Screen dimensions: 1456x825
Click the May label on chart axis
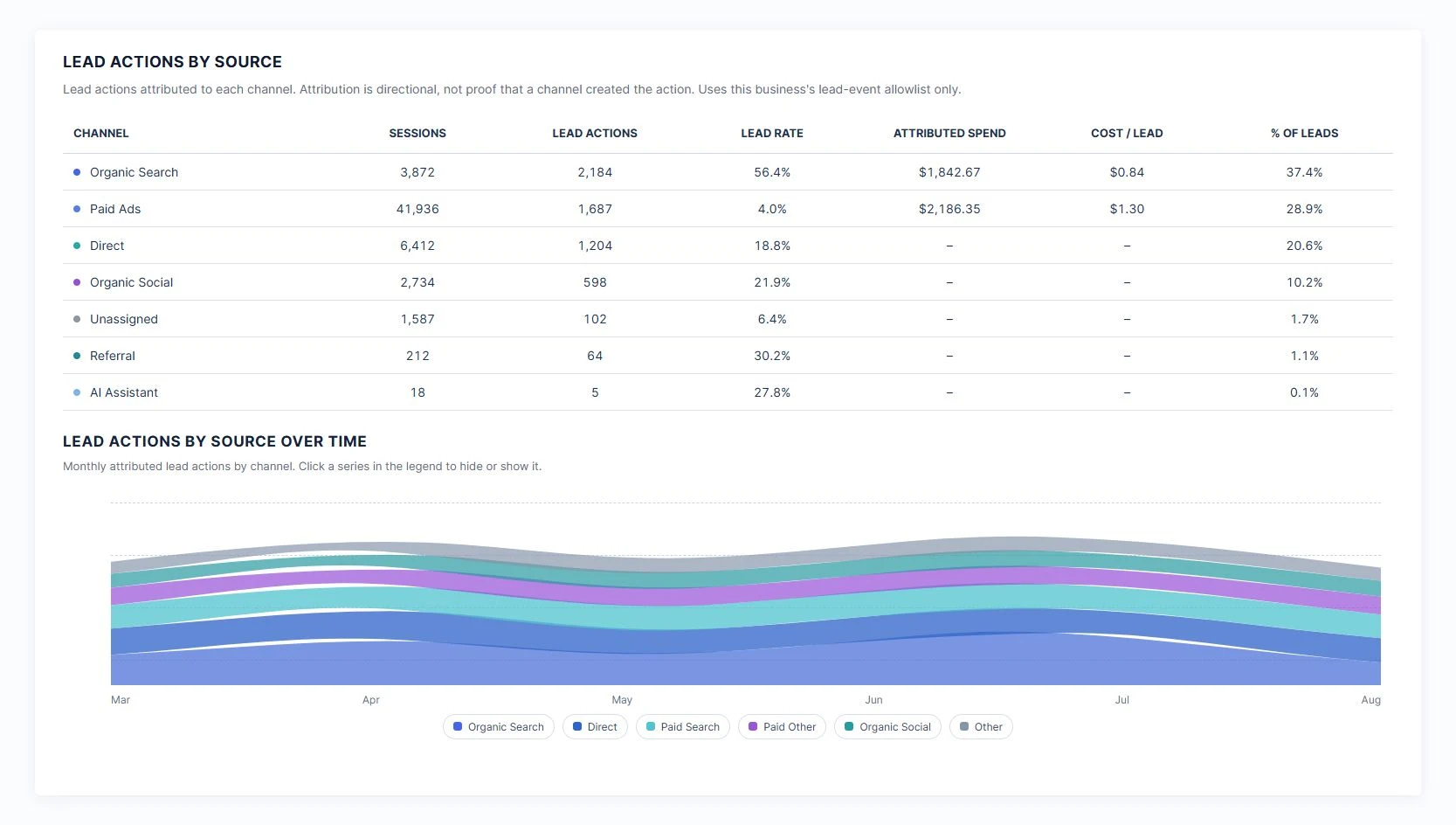click(x=622, y=700)
